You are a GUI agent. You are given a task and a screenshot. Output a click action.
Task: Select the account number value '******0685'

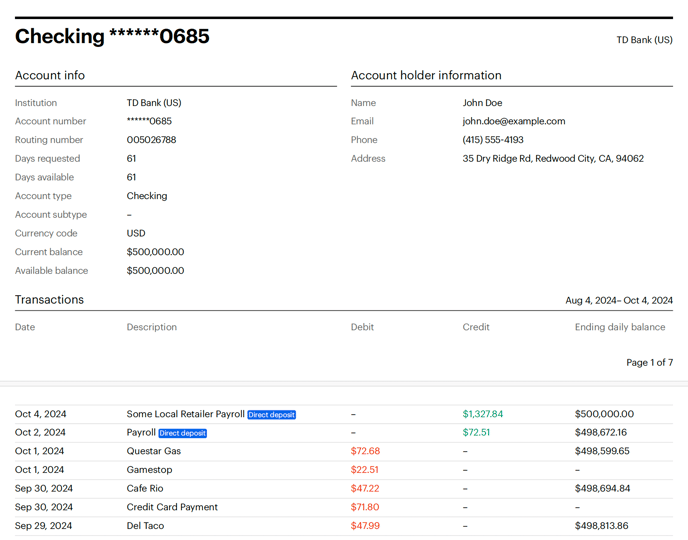point(149,121)
